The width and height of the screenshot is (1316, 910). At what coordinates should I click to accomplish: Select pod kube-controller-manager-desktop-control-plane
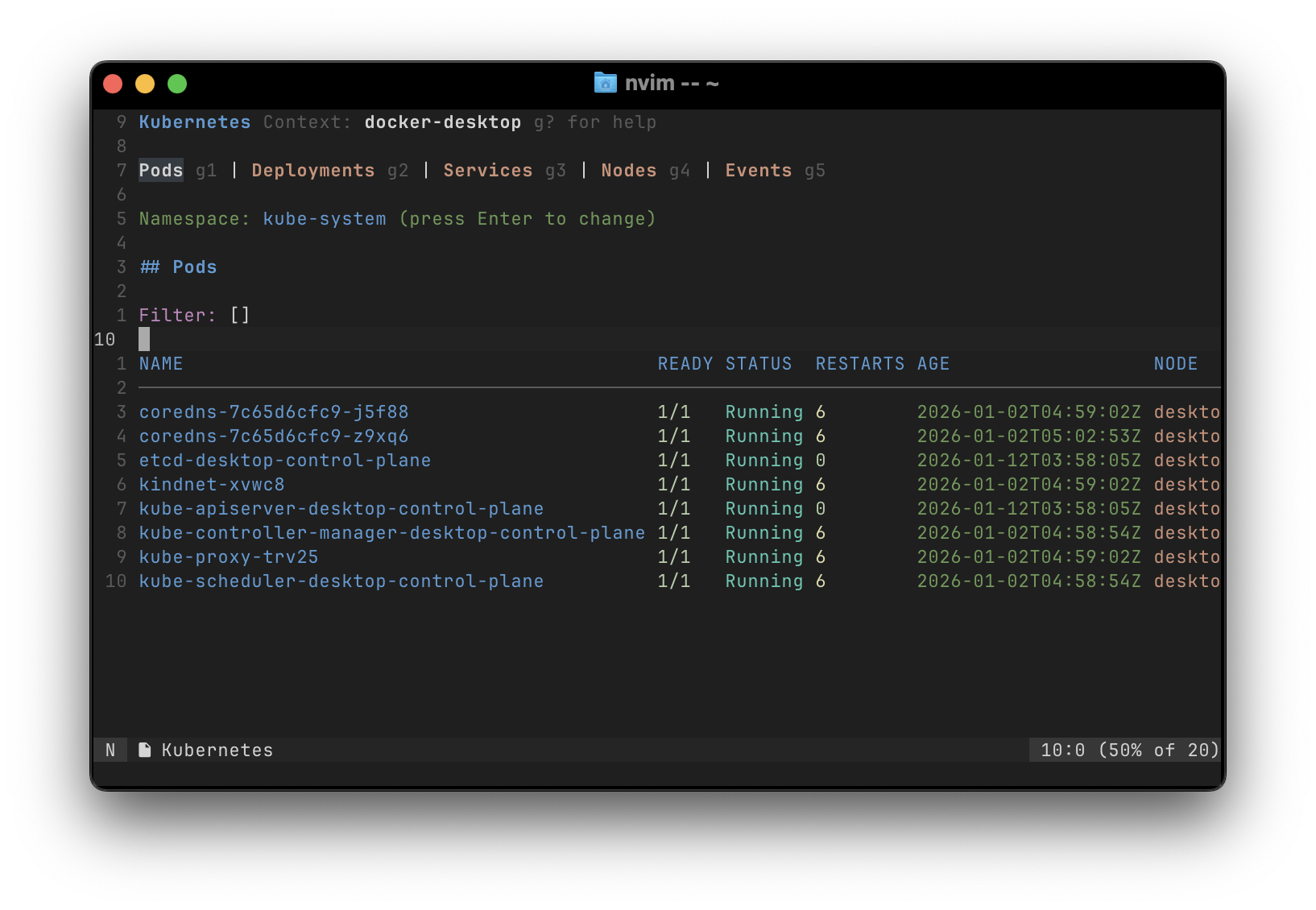click(392, 532)
